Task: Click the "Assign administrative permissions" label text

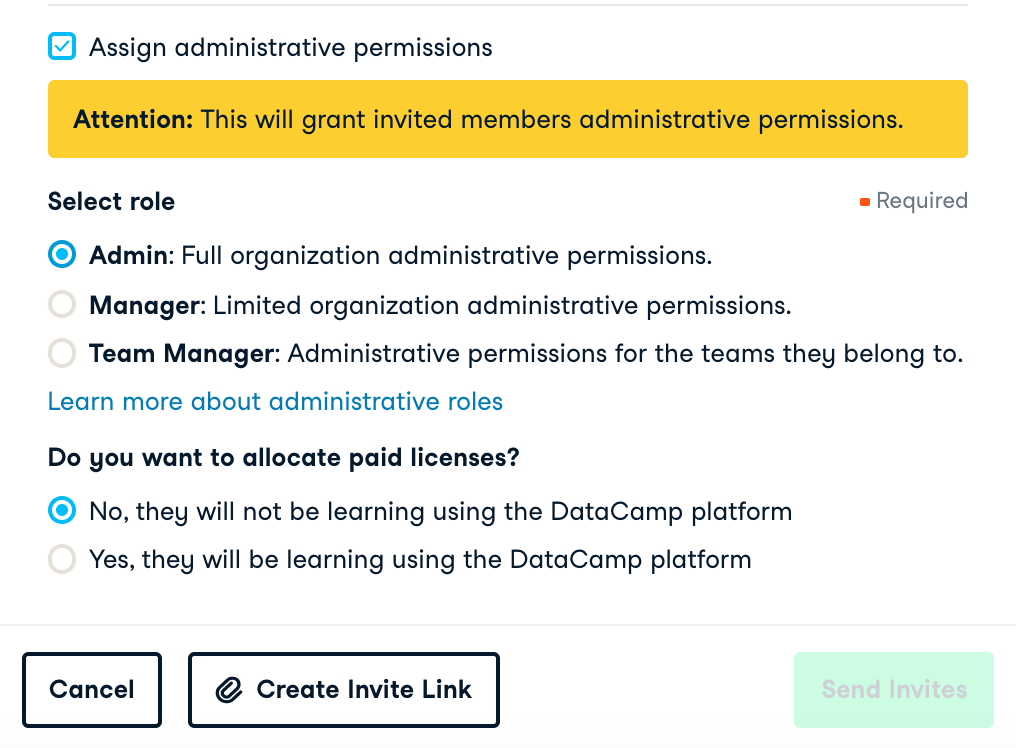Action: click(290, 47)
